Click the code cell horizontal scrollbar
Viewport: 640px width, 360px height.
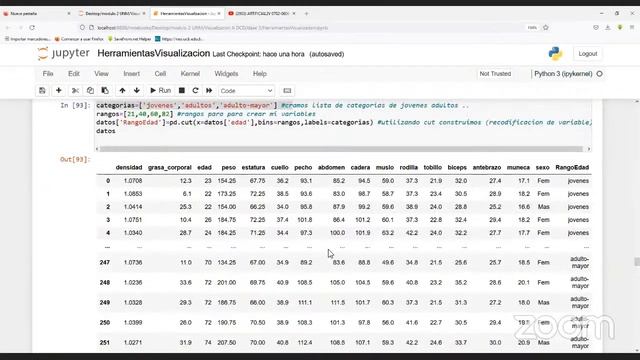341,149
